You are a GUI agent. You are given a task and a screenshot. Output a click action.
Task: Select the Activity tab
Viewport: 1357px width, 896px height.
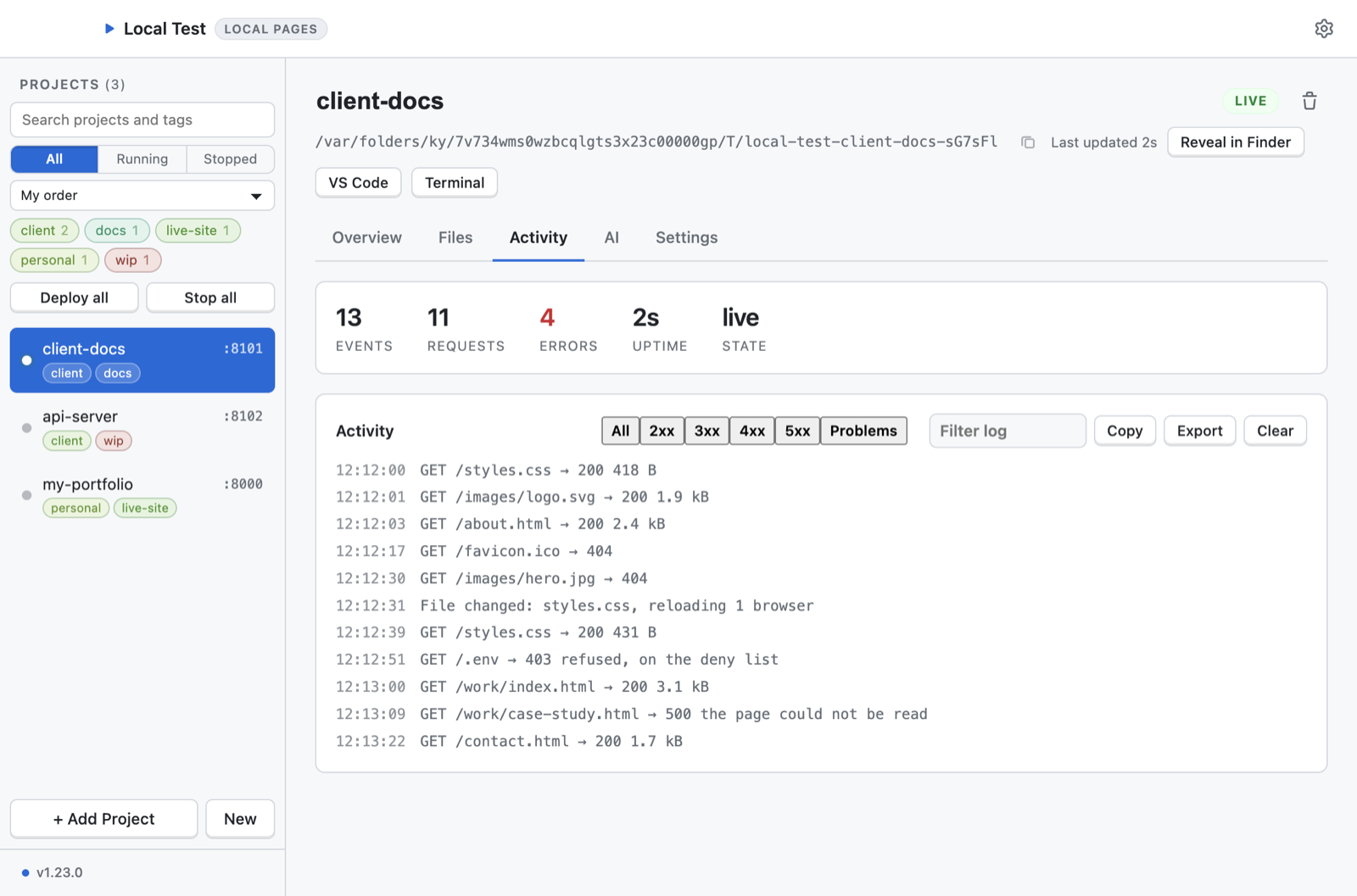pos(539,238)
